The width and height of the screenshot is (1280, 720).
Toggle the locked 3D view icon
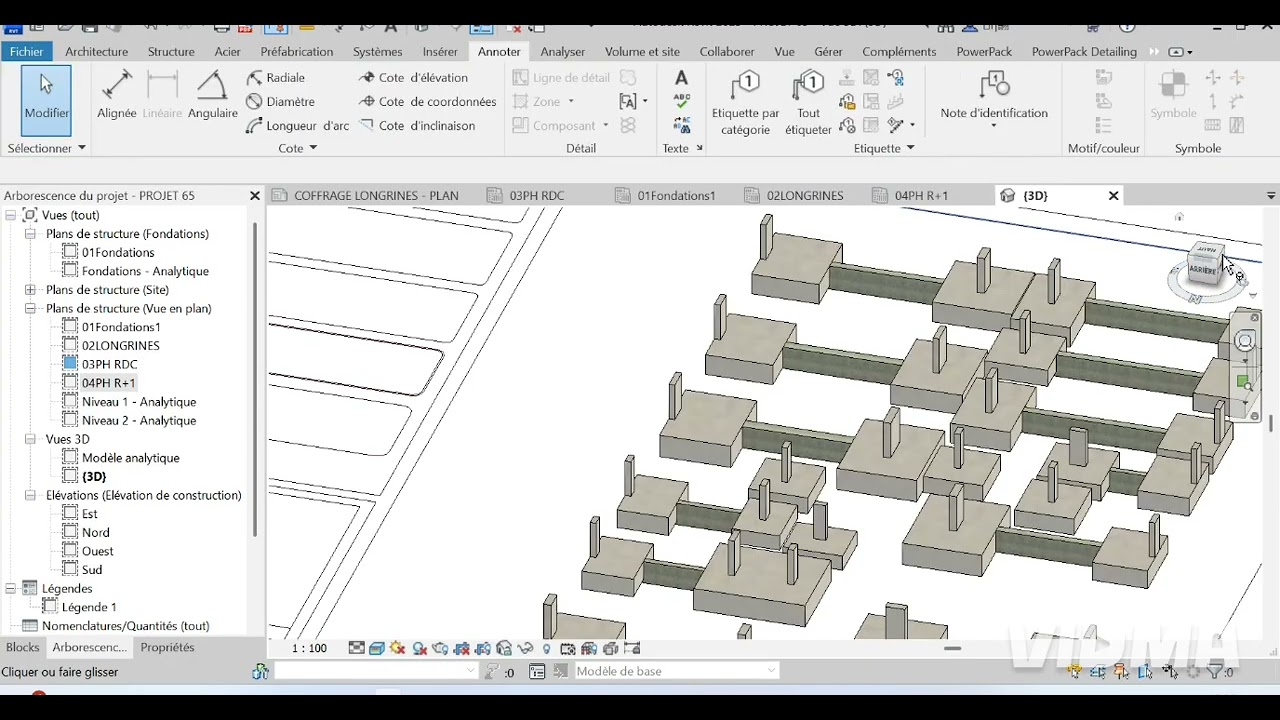503,648
